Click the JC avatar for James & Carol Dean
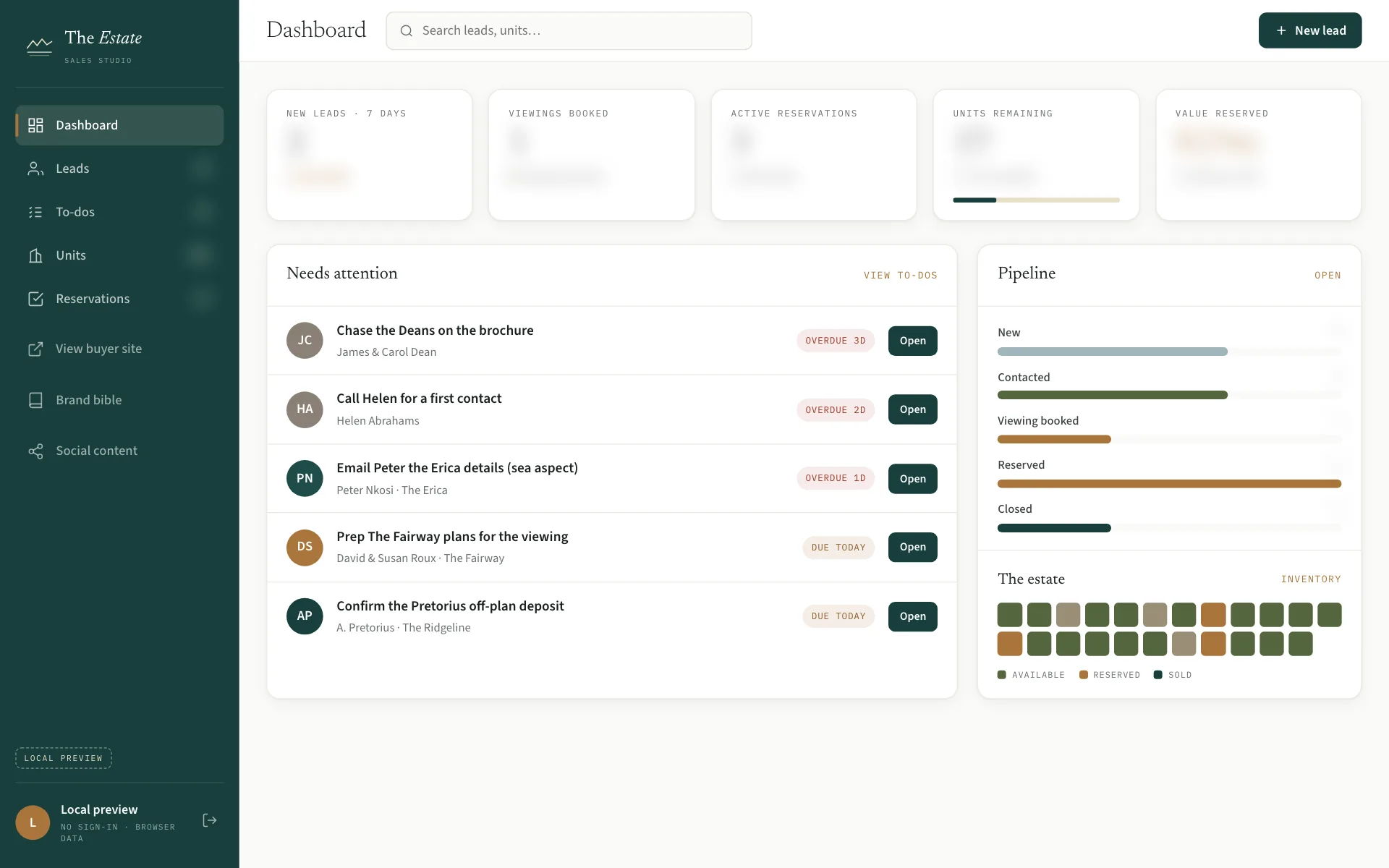 click(x=305, y=341)
